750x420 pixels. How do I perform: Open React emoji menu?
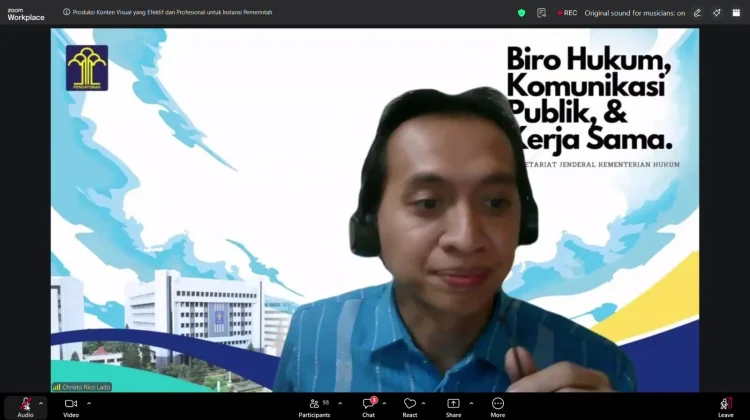[409, 407]
